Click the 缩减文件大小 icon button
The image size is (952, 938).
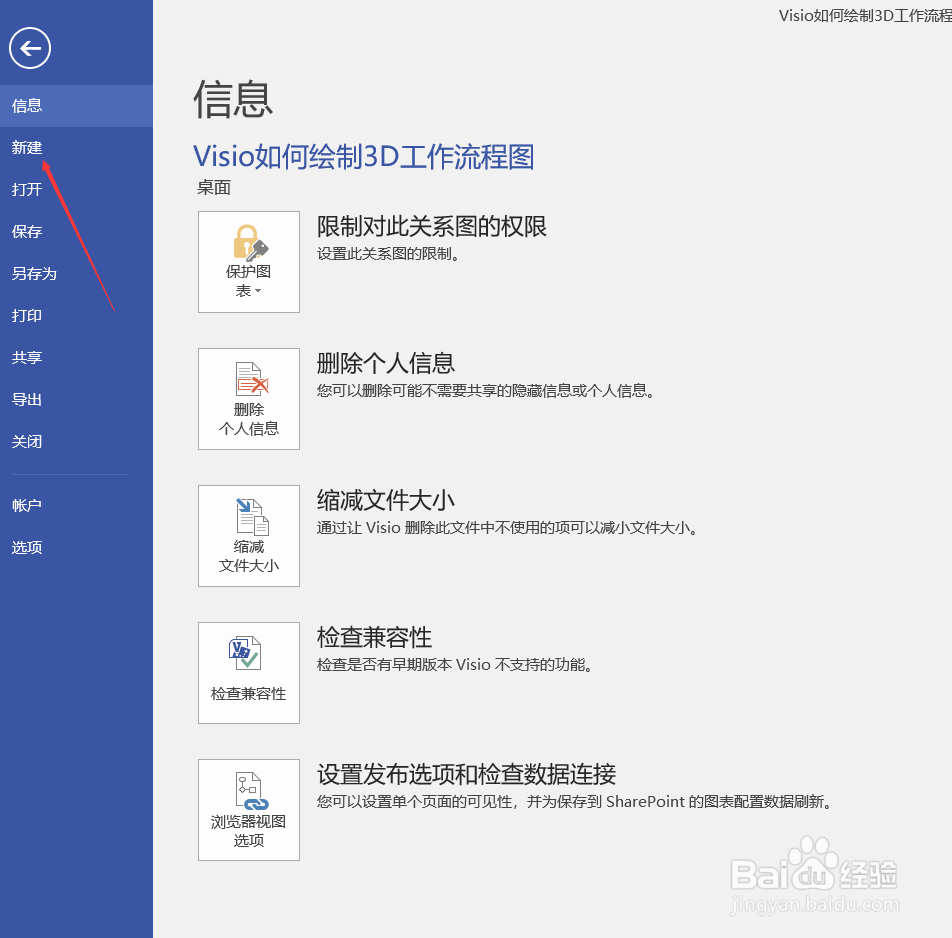click(249, 536)
